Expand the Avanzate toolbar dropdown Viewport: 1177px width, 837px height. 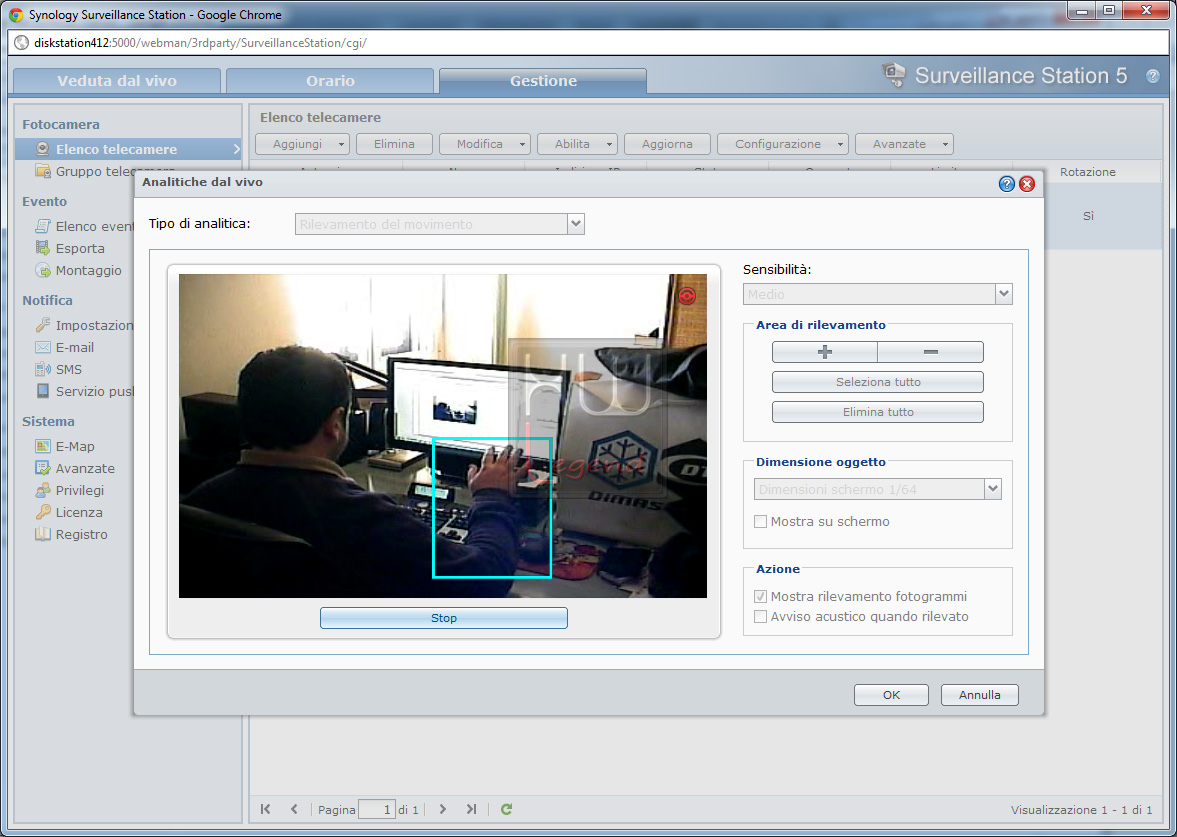point(946,144)
